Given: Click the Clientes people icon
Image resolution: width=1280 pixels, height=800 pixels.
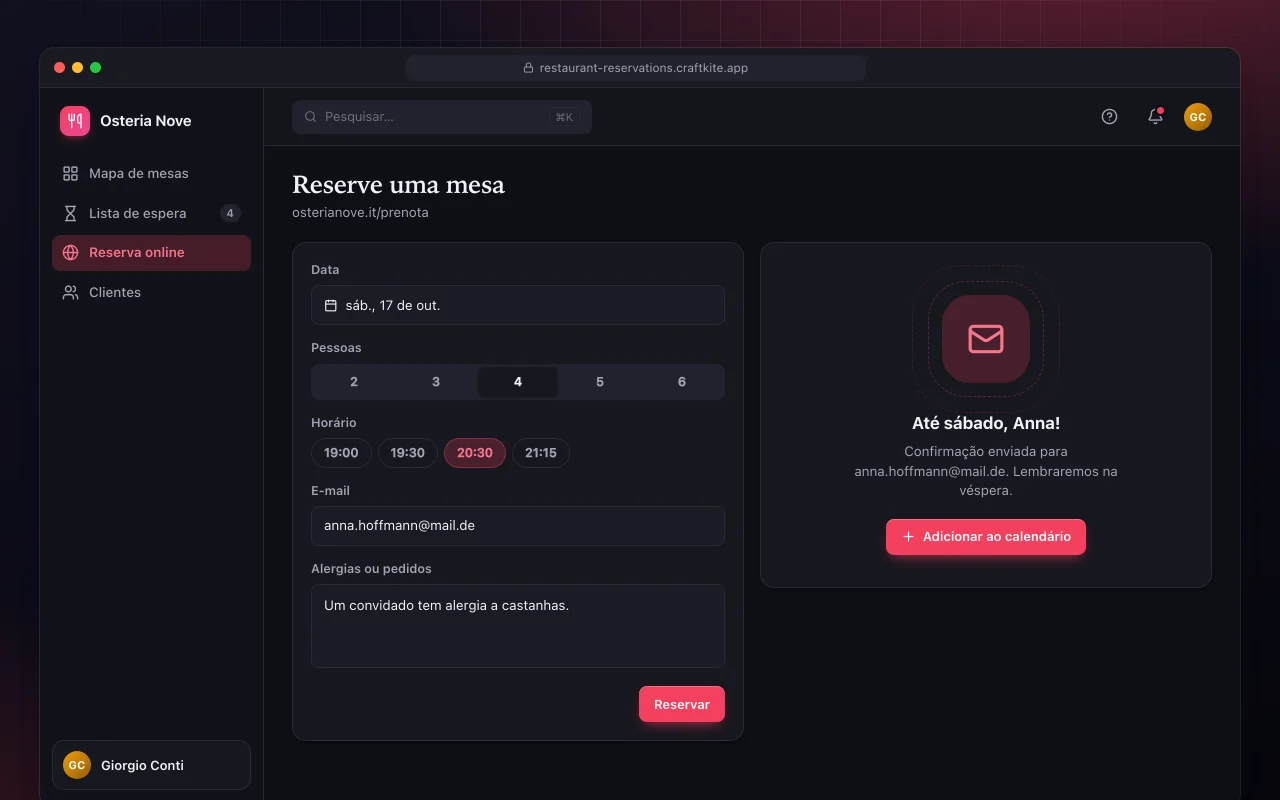Looking at the screenshot, I should pyautogui.click(x=70, y=293).
